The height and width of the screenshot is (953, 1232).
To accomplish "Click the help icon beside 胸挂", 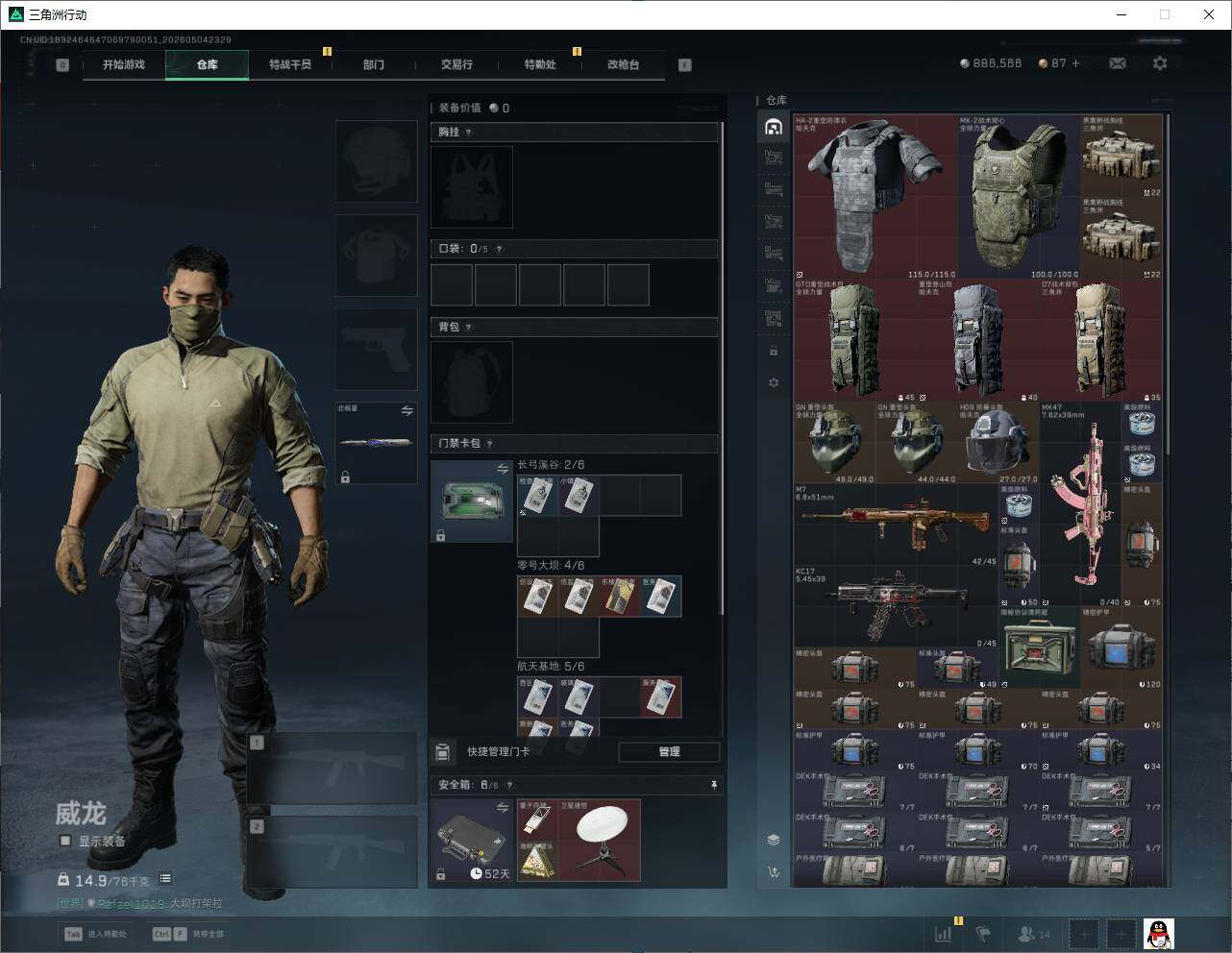I will click(x=469, y=133).
